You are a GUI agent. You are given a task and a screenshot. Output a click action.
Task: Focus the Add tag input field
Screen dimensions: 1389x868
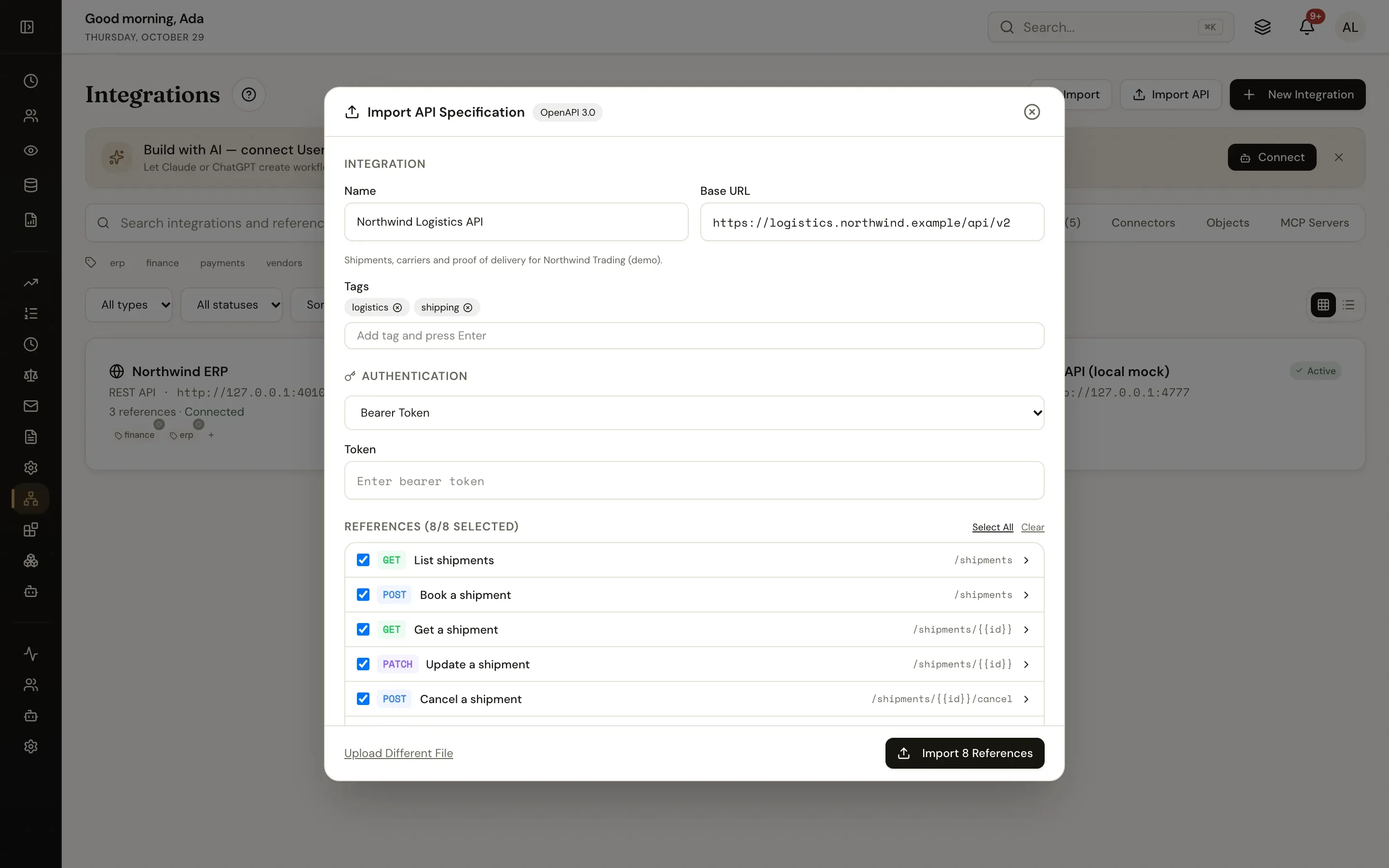click(x=694, y=336)
